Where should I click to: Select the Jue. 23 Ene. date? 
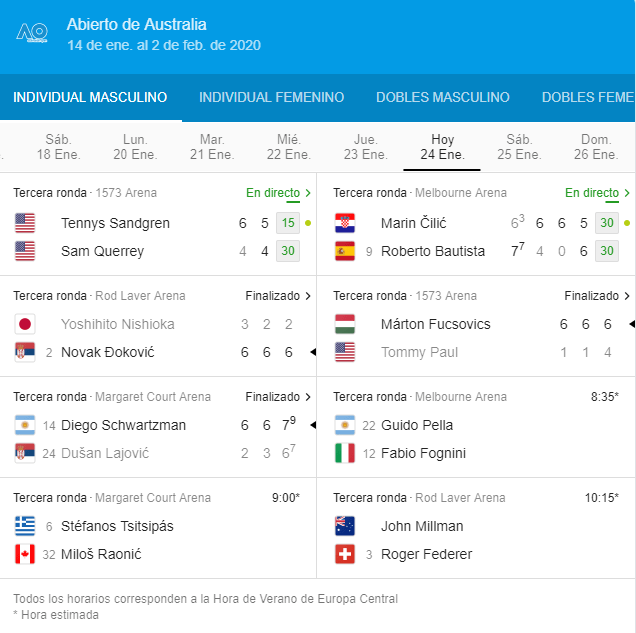(x=365, y=147)
